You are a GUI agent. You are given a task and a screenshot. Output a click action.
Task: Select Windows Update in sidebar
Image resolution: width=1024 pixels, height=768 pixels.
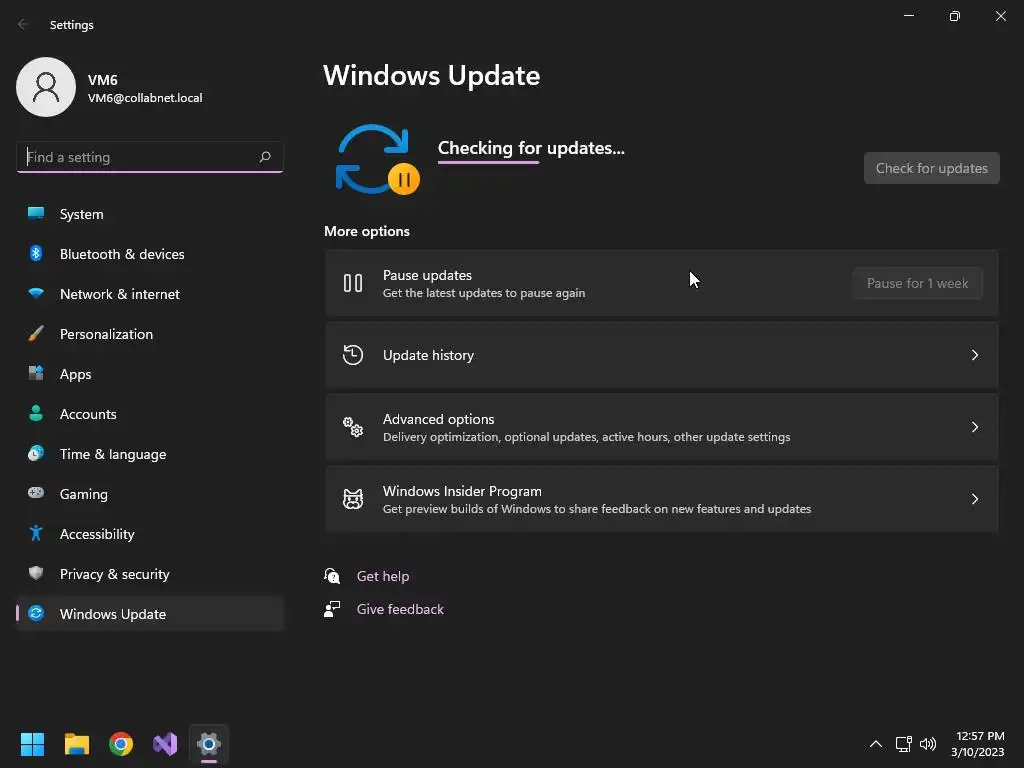pyautogui.click(x=150, y=613)
